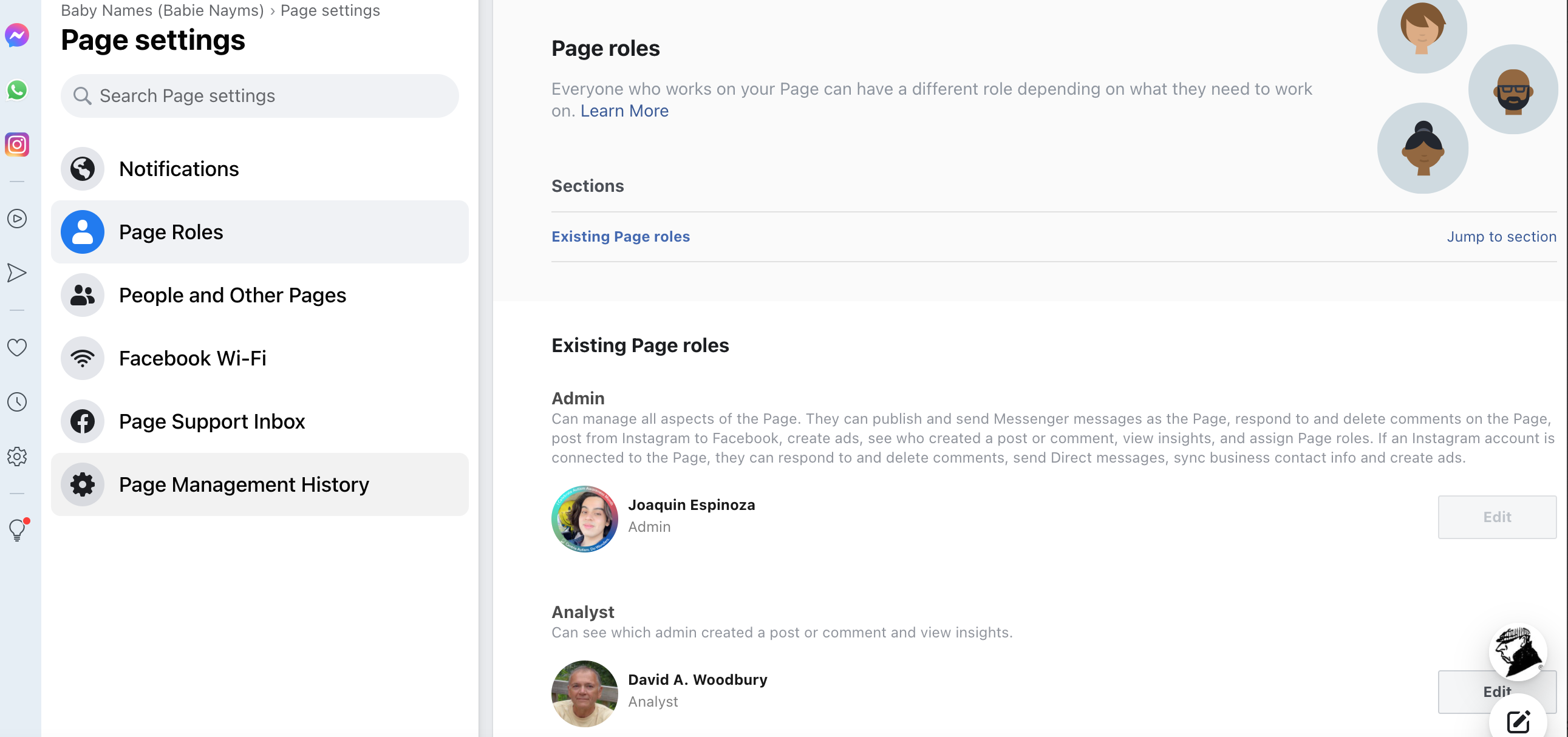The image size is (1568, 737).
Task: Open People and Other Pages settings
Action: pyautogui.click(x=233, y=295)
